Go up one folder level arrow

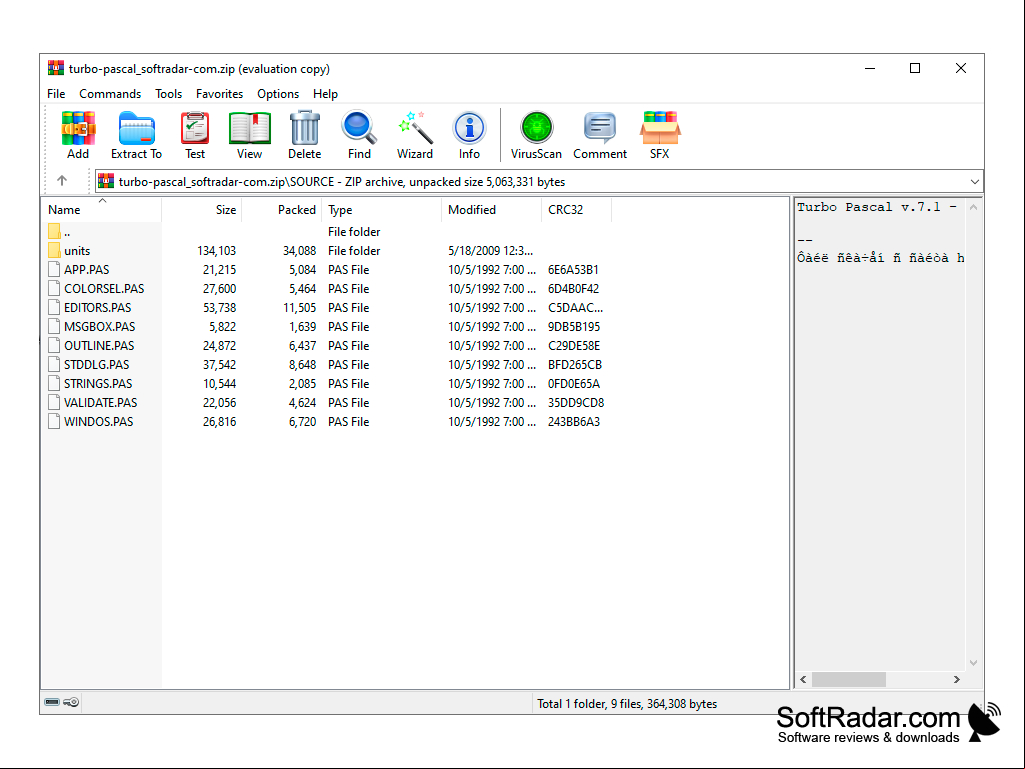62,180
